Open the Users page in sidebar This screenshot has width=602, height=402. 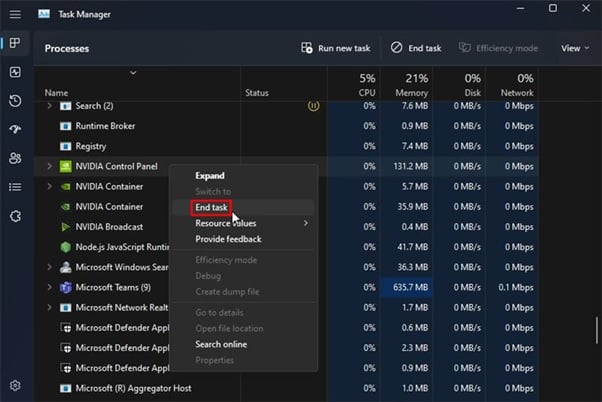[15, 158]
